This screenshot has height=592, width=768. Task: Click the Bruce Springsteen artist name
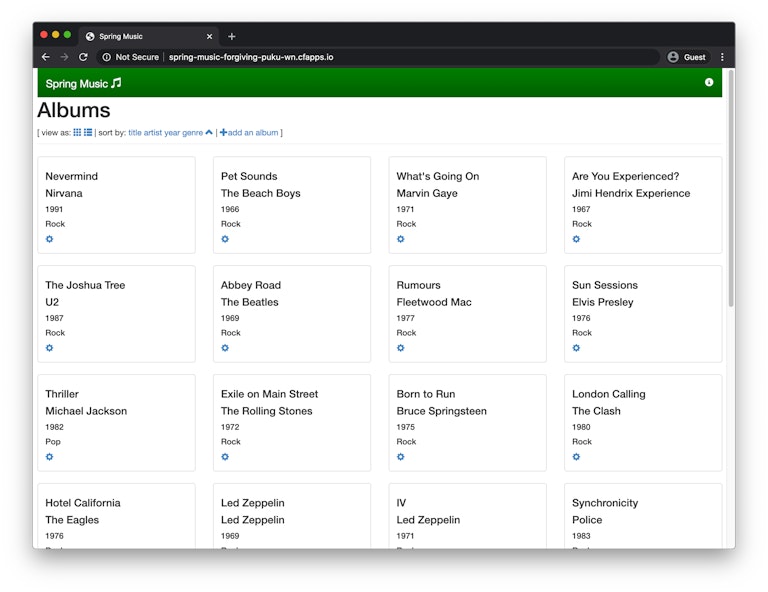coord(441,411)
